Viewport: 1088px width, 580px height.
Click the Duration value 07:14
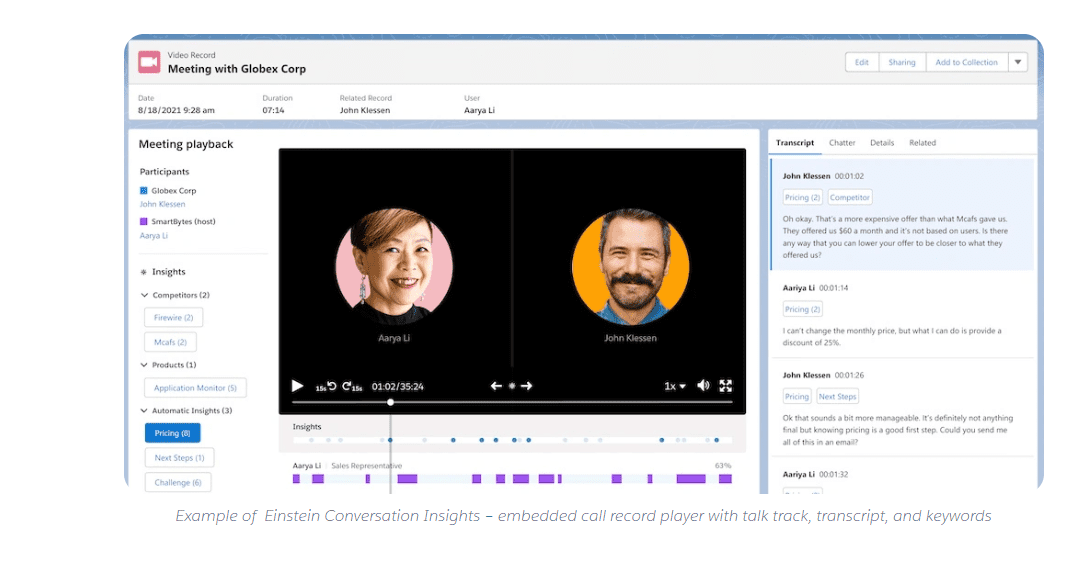tap(273, 110)
